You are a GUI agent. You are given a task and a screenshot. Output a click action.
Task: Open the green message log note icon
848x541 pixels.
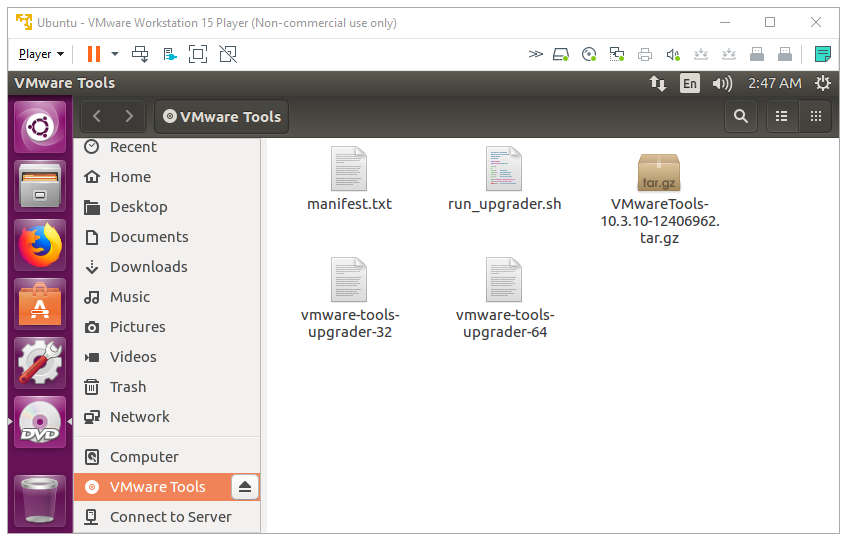point(823,54)
